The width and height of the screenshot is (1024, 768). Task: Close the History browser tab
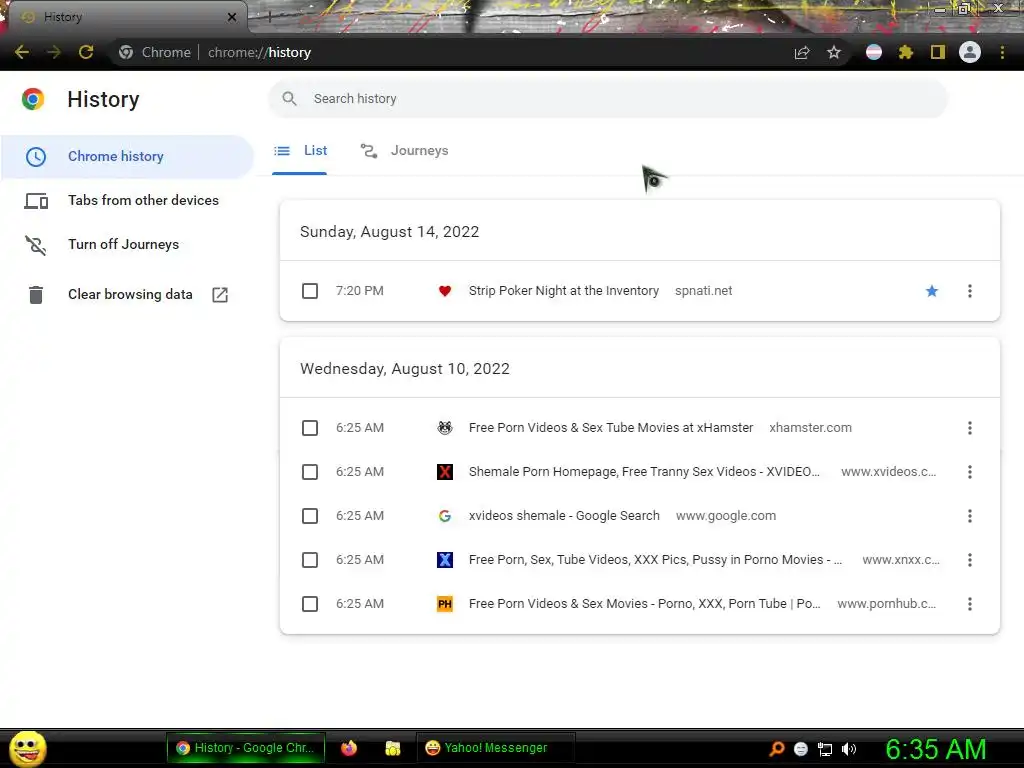tap(232, 17)
